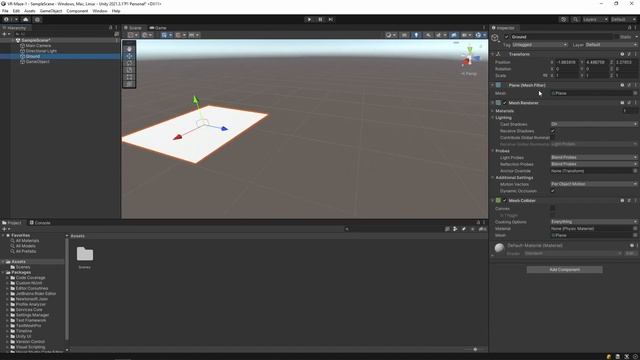Select the Scale tool in Scene overlay

pos(129,70)
